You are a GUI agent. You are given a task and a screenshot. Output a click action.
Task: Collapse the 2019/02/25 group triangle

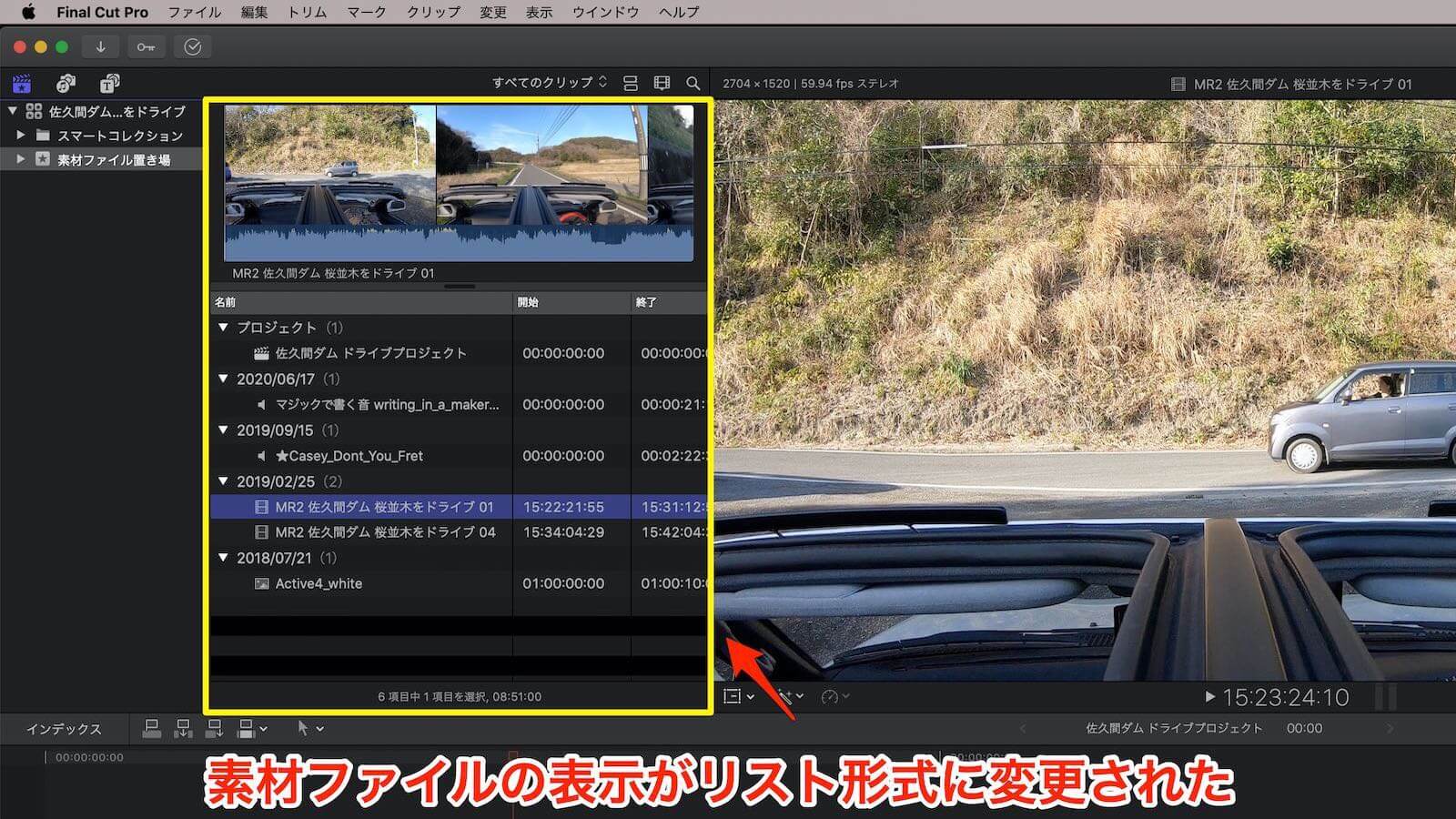(x=224, y=480)
